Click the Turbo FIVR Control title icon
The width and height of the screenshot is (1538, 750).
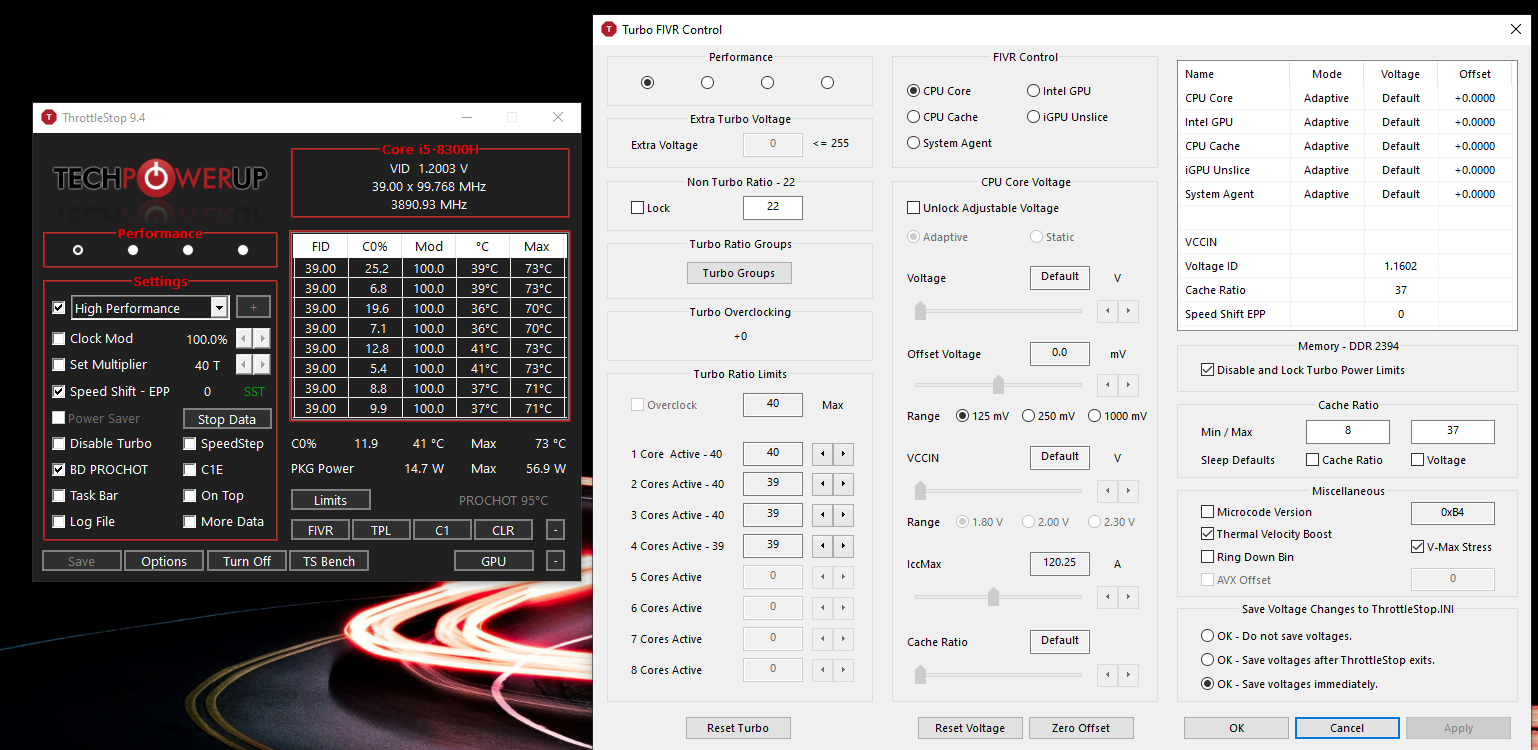point(608,29)
